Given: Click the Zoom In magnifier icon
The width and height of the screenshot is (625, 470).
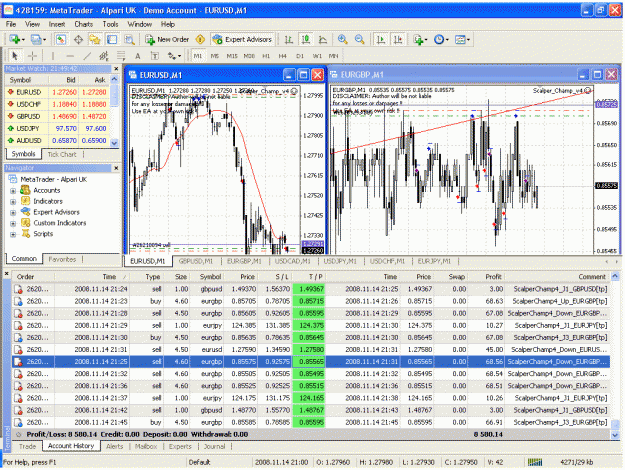Looking at the screenshot, I should pos(342,39).
